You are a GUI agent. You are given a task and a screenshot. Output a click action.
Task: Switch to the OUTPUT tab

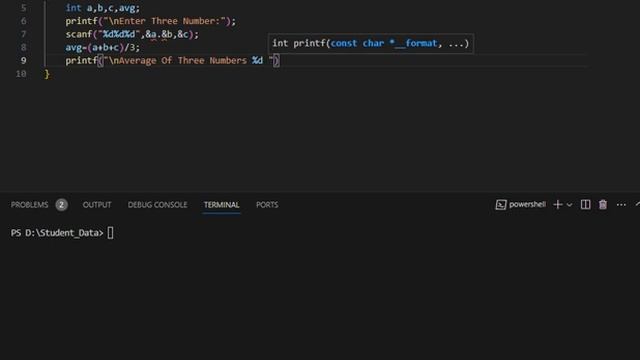click(97, 204)
